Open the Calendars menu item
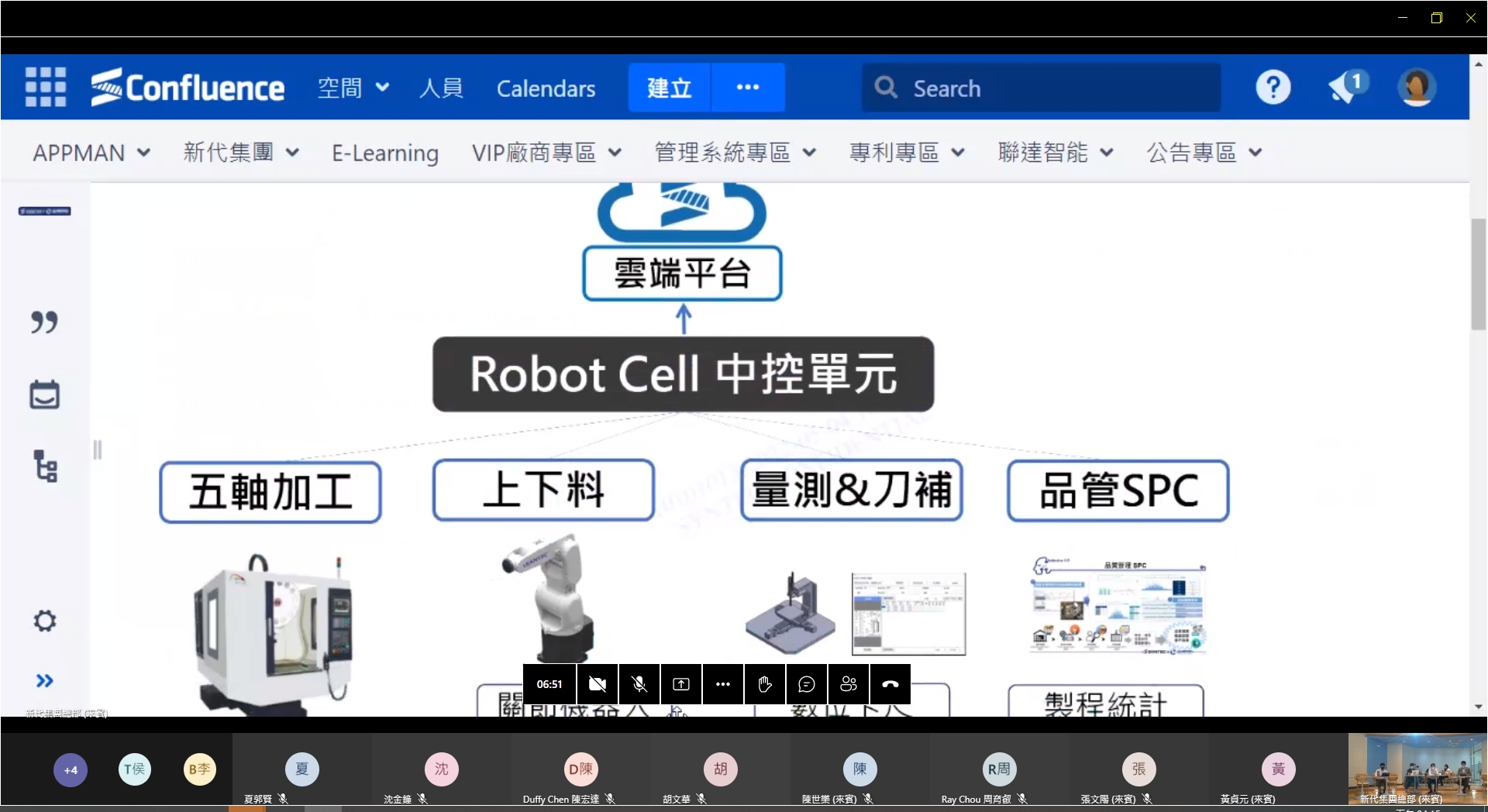 click(546, 88)
